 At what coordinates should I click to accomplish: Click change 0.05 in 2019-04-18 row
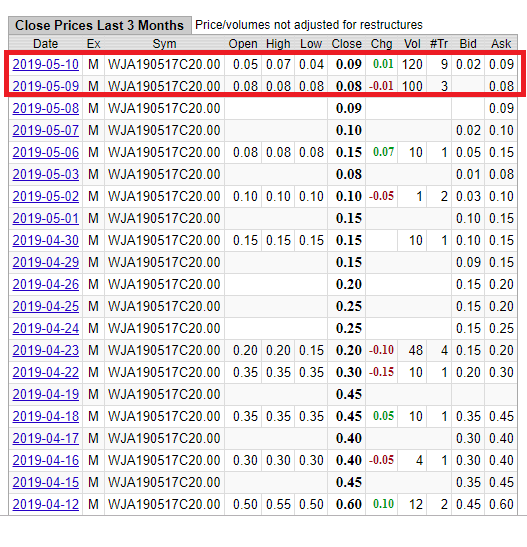tap(383, 416)
